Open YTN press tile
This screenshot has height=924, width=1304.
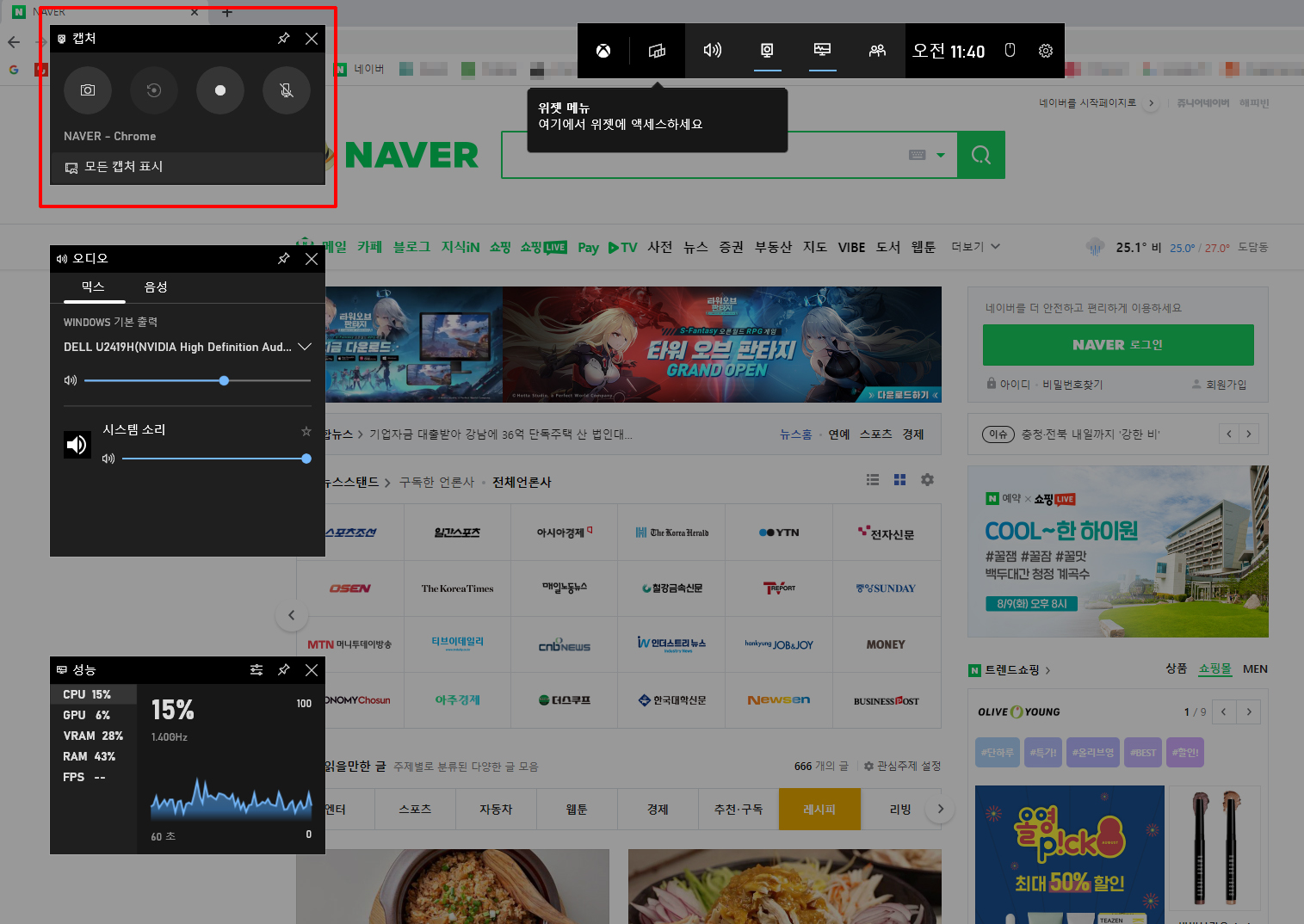tap(779, 533)
